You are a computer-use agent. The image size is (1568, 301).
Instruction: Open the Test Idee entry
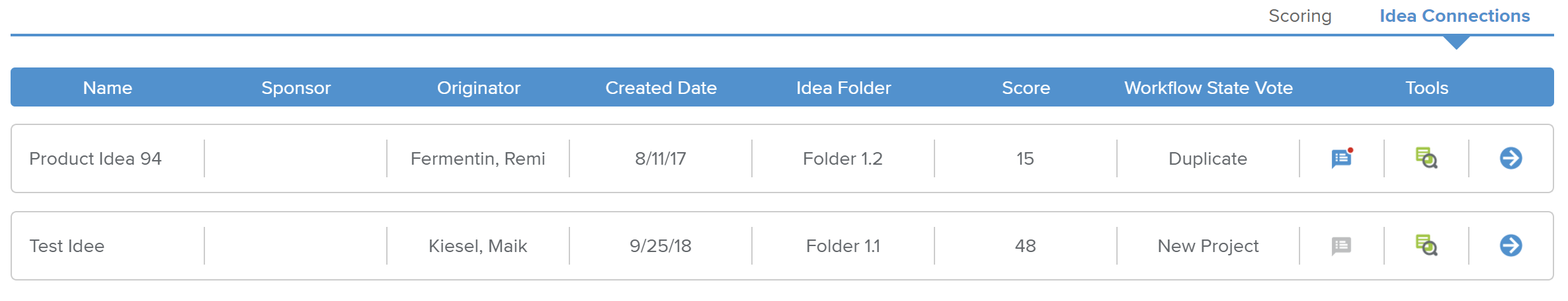tap(67, 246)
